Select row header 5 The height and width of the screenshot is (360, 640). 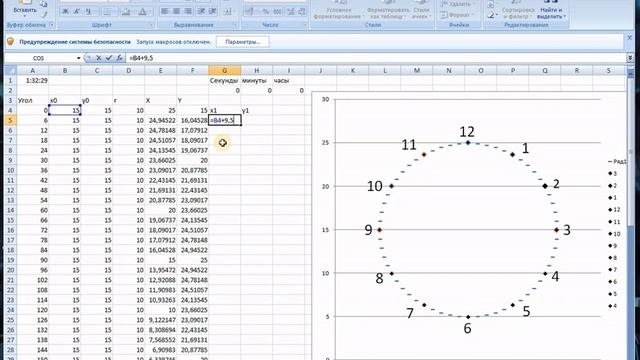pos(10,120)
